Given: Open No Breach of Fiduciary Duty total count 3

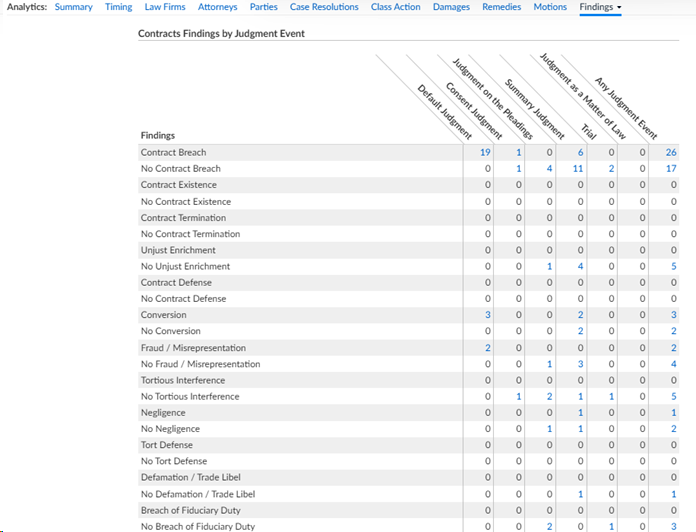Looking at the screenshot, I should coord(673,526).
